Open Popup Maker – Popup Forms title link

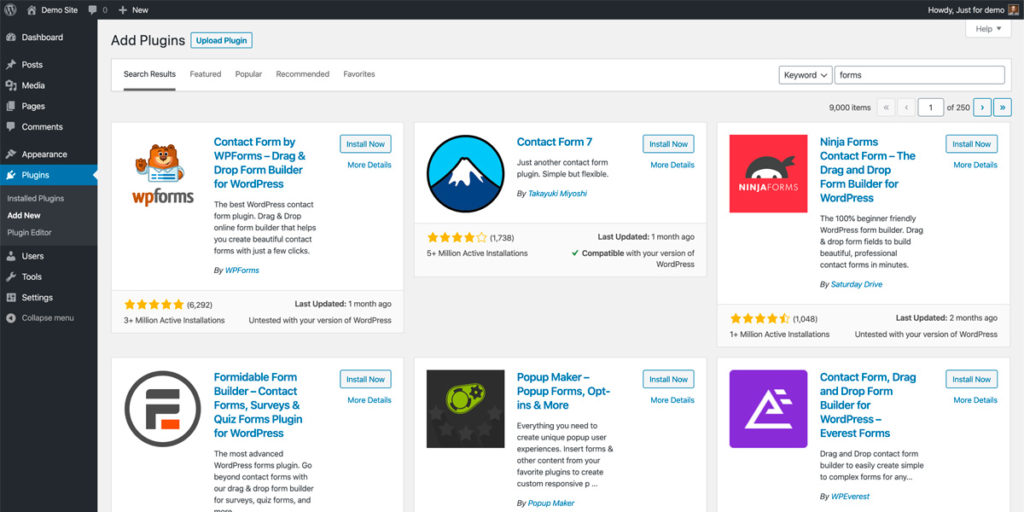[x=564, y=391]
